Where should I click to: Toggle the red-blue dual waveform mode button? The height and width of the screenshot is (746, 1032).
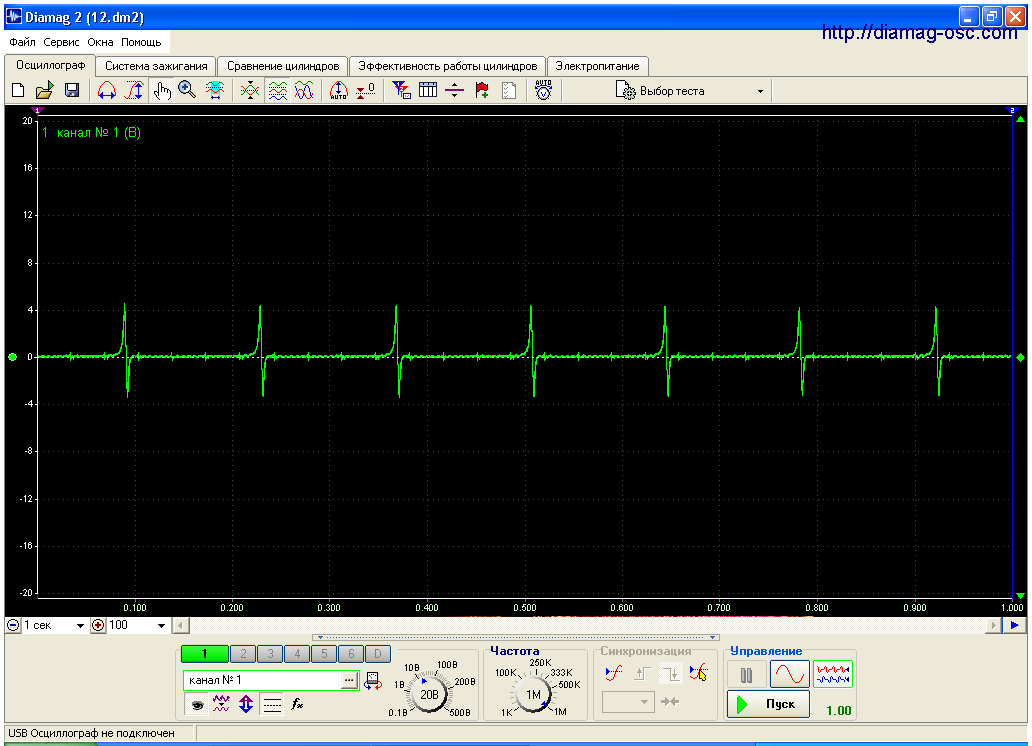(x=833, y=674)
